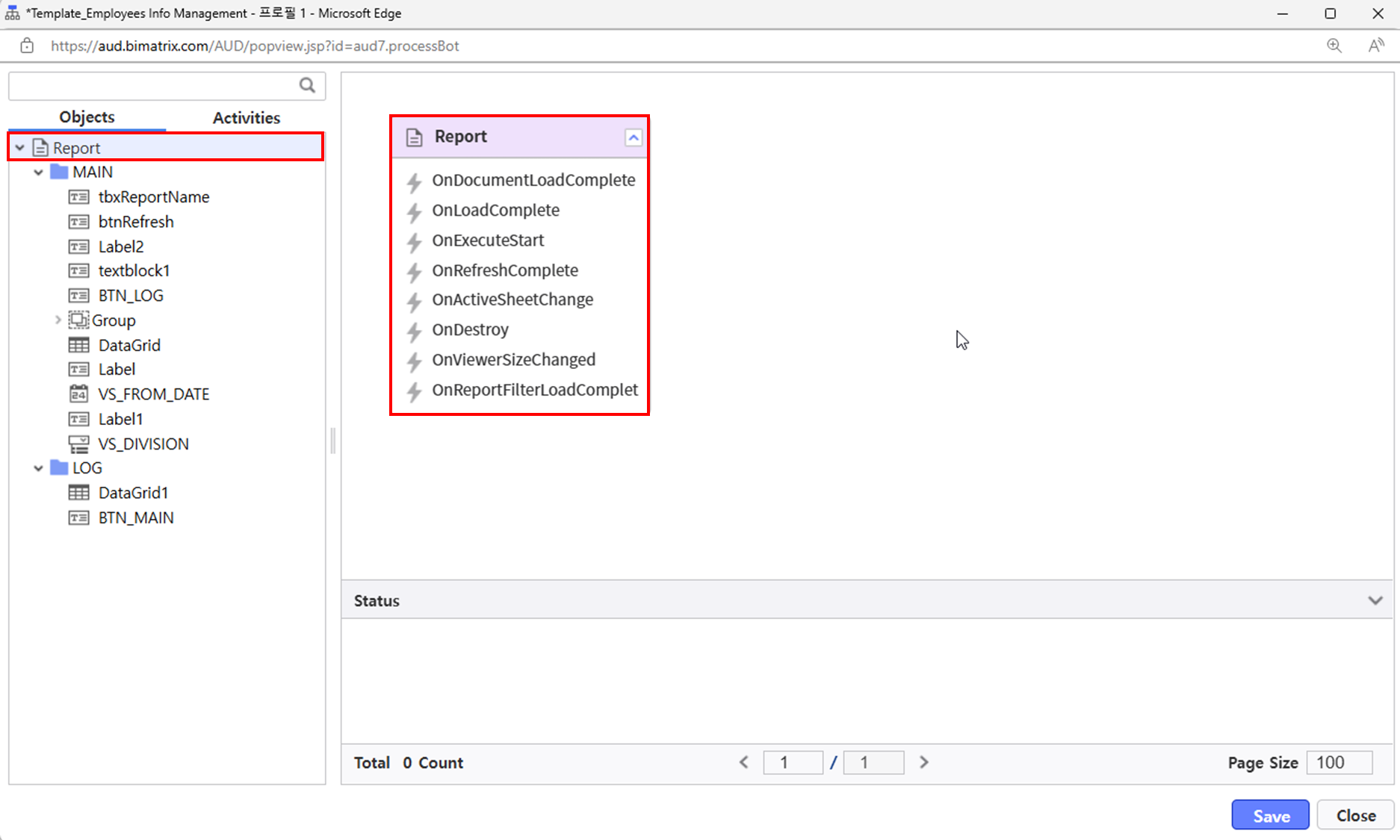Click the Save button
This screenshot has height=840, width=1400.
(x=1271, y=815)
